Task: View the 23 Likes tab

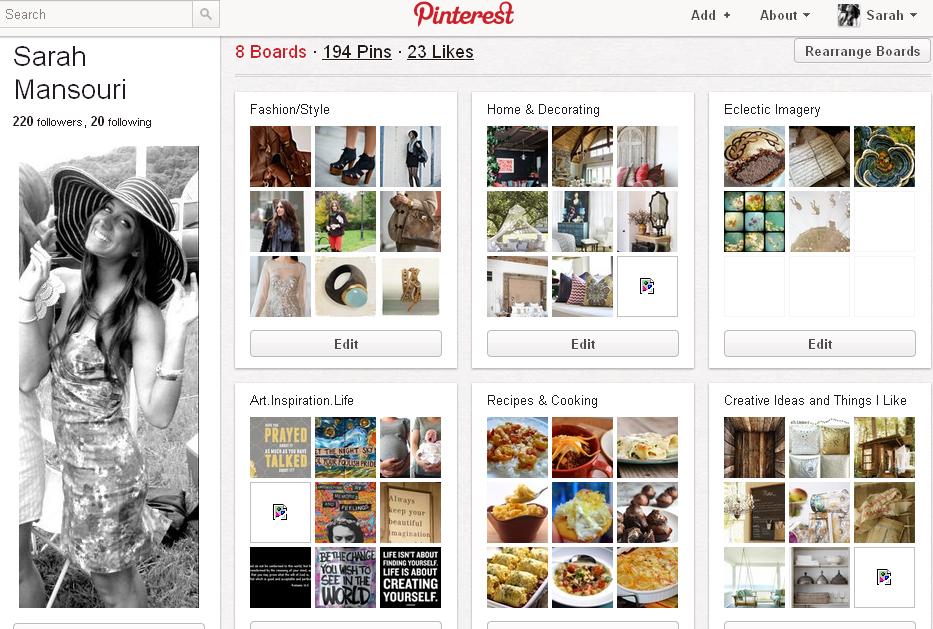Action: (440, 52)
